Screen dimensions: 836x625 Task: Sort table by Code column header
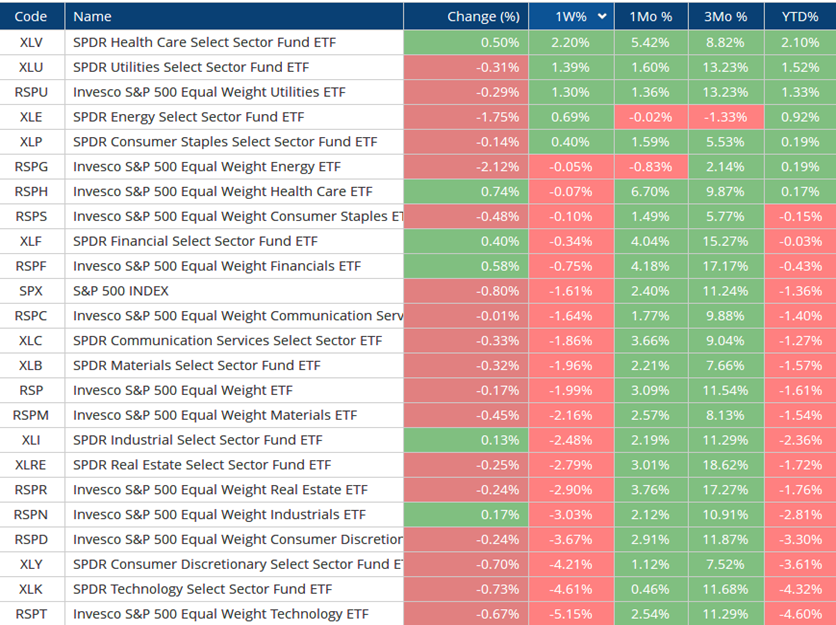click(x=30, y=17)
